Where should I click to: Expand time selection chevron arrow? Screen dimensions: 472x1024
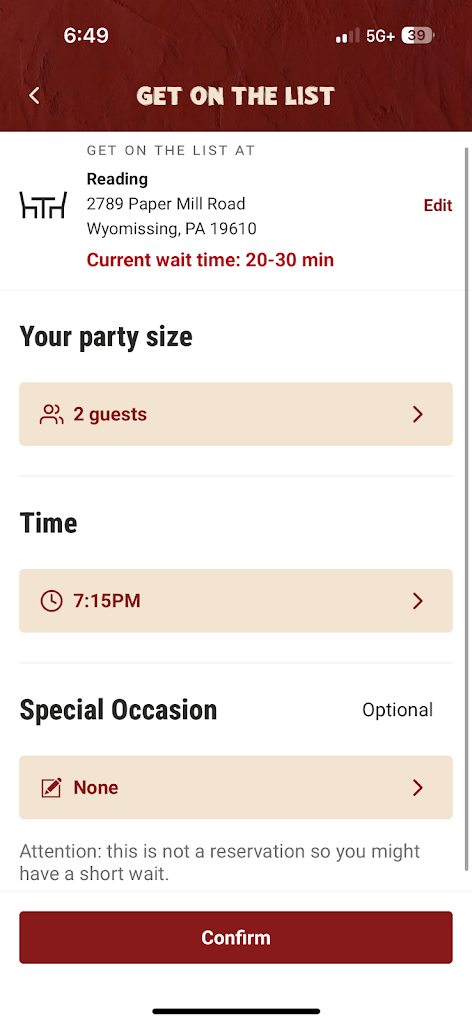(x=418, y=601)
